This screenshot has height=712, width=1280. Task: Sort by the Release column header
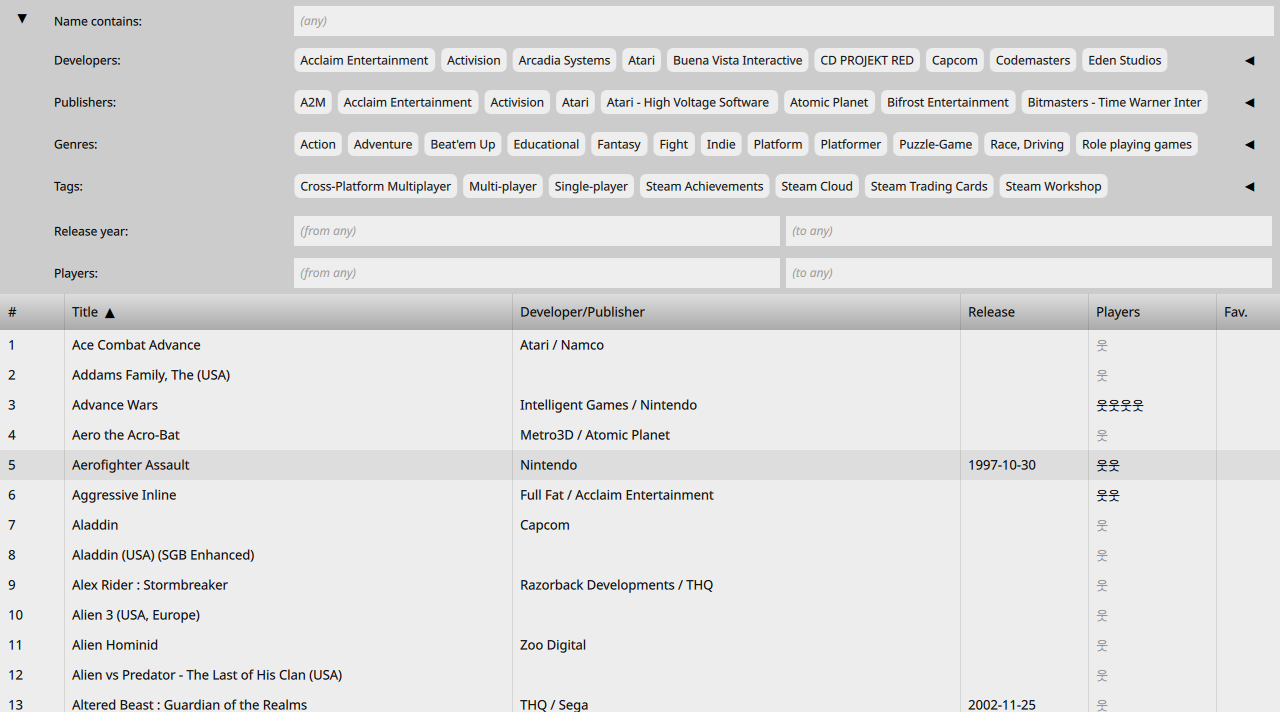[x=1024, y=312]
